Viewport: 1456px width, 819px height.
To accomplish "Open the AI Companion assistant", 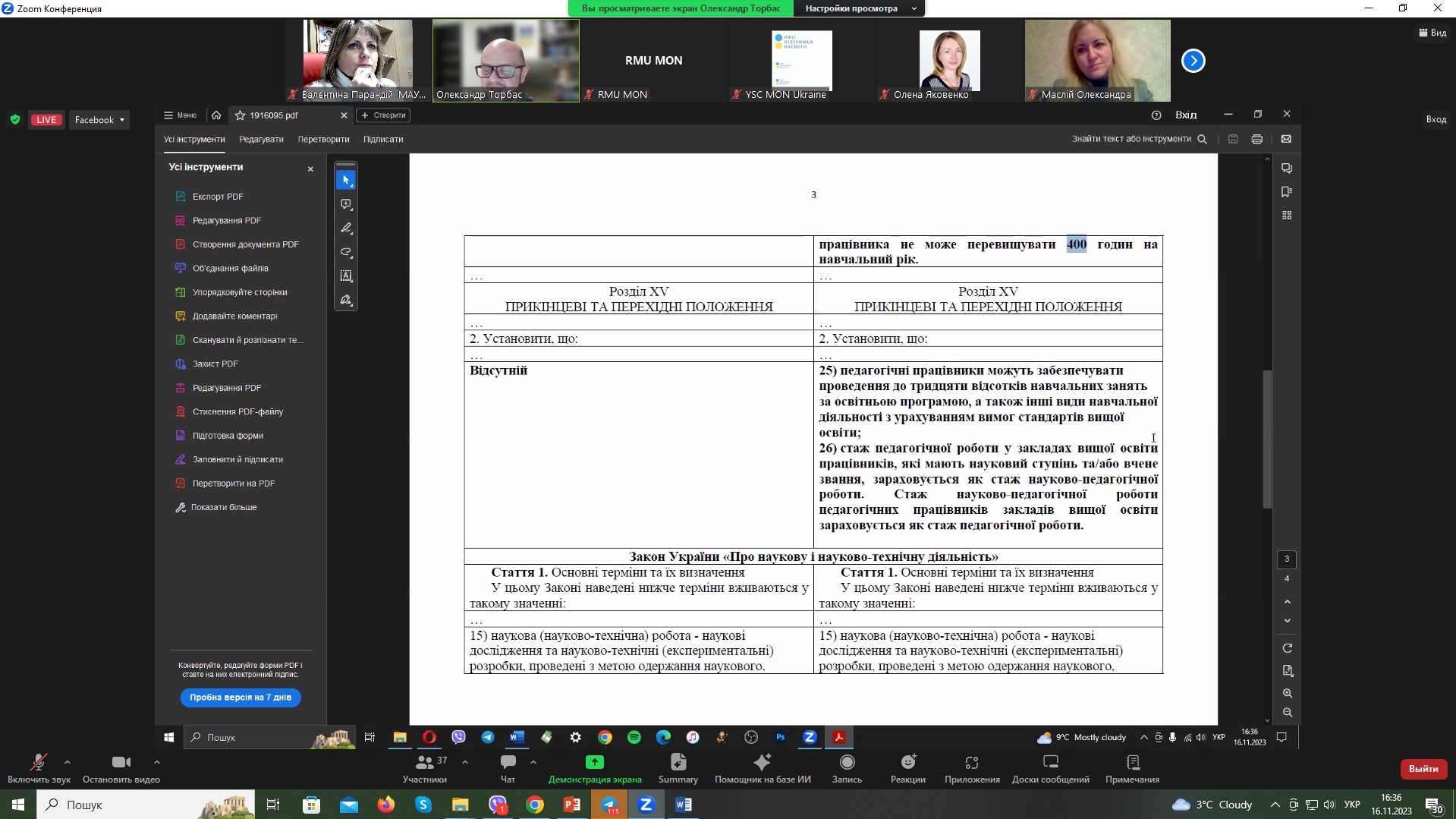I will click(x=762, y=763).
